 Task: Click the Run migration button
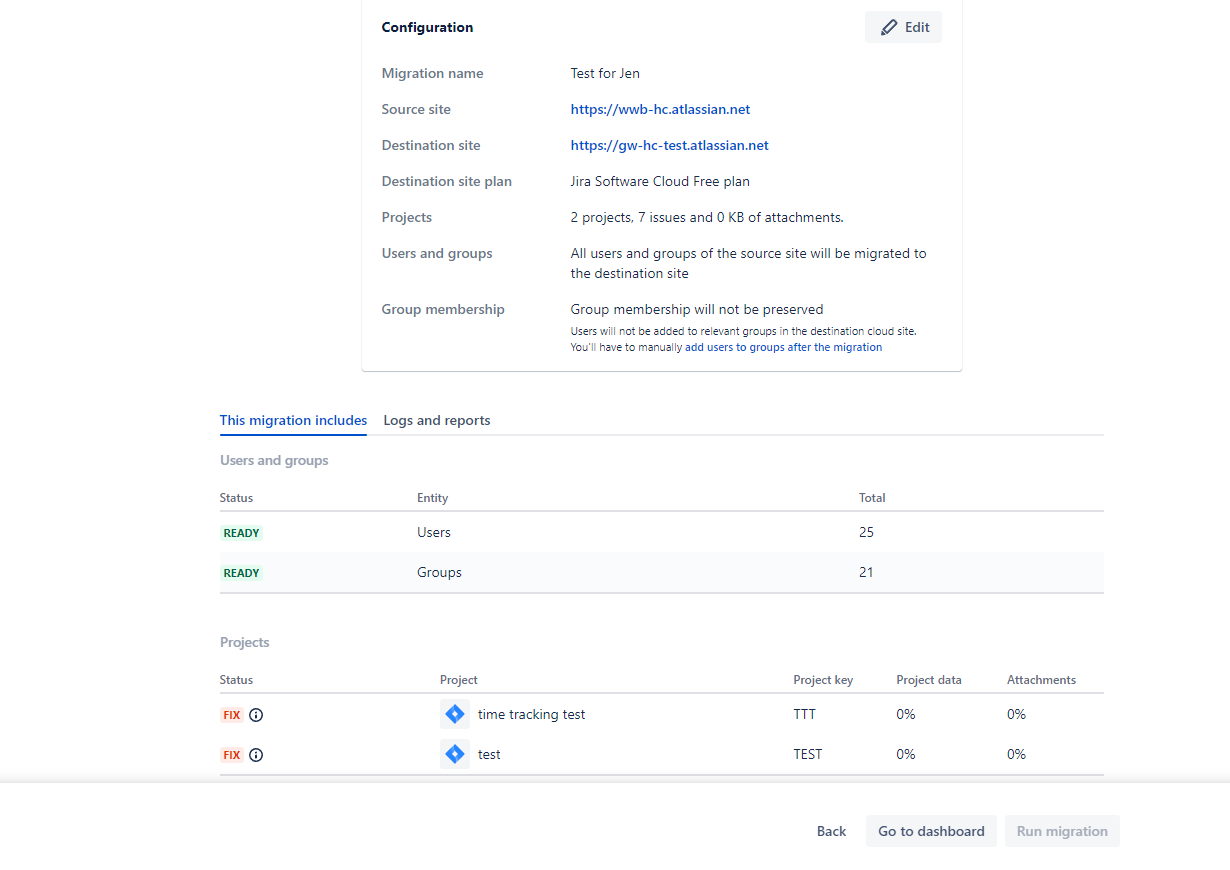pos(1062,831)
